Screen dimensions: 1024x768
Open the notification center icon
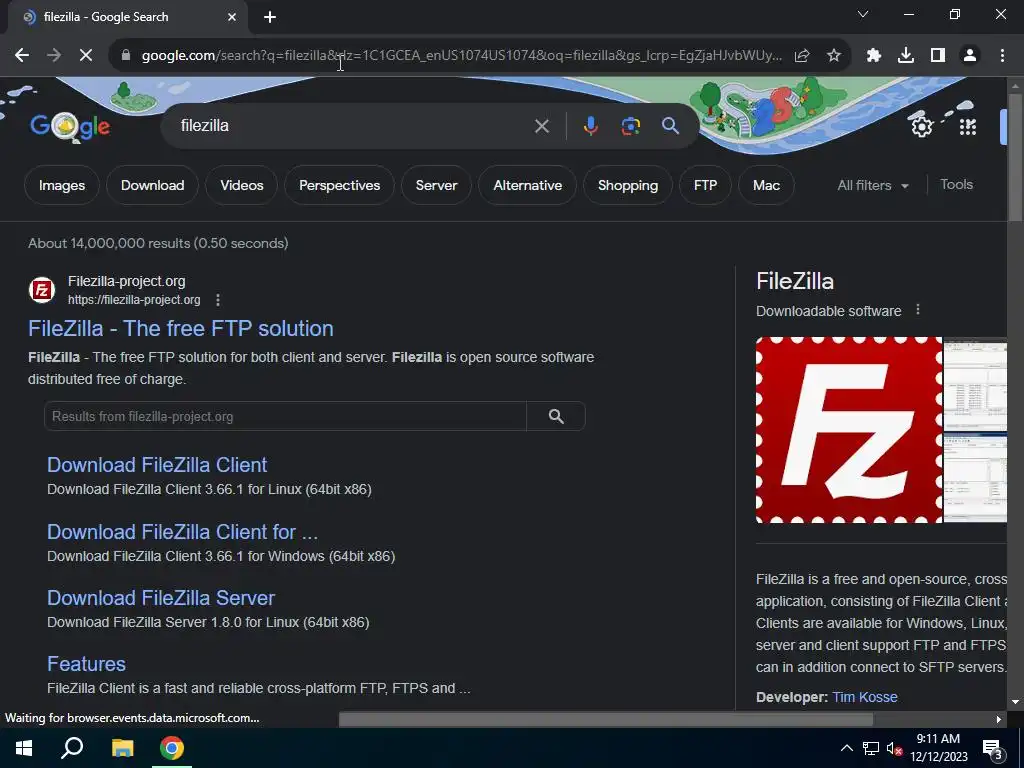click(992, 748)
